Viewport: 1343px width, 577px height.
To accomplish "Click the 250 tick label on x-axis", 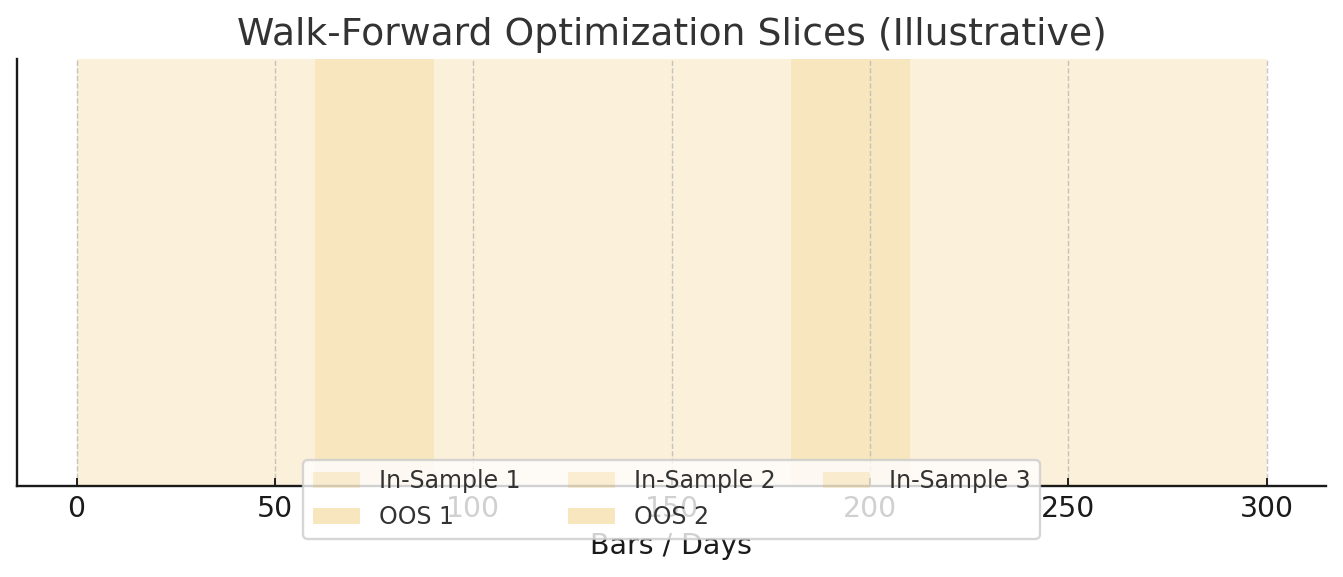I will click(x=1068, y=508).
